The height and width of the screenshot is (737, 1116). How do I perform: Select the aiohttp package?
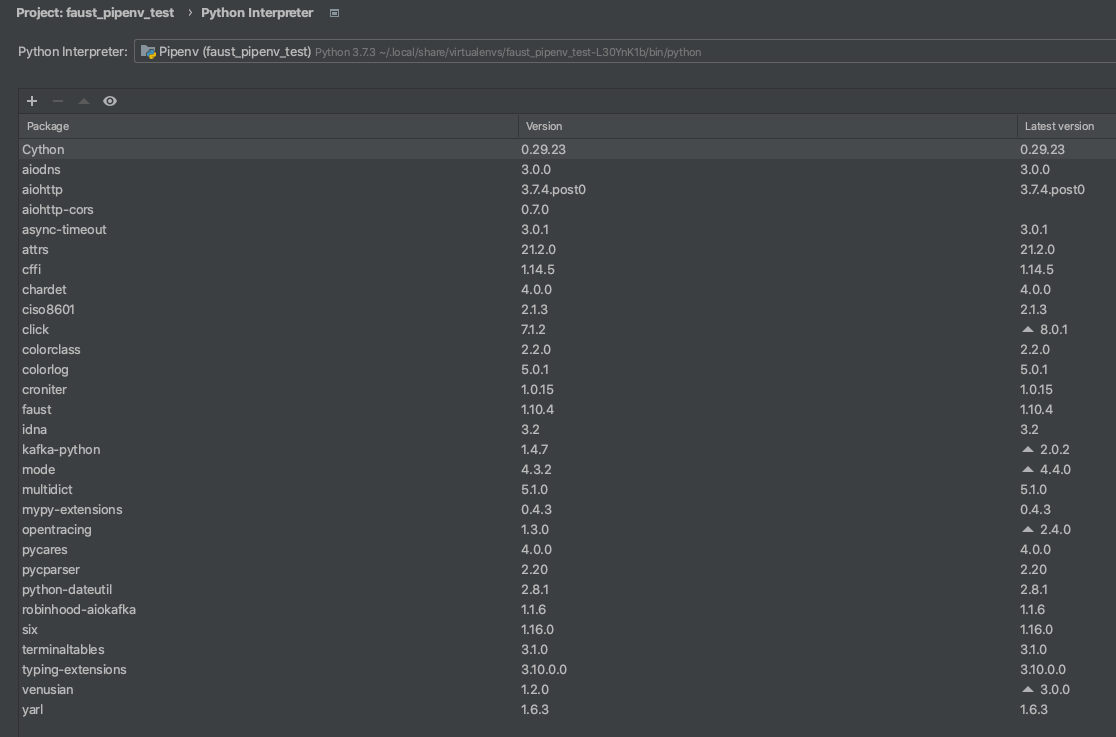[x=42, y=189]
